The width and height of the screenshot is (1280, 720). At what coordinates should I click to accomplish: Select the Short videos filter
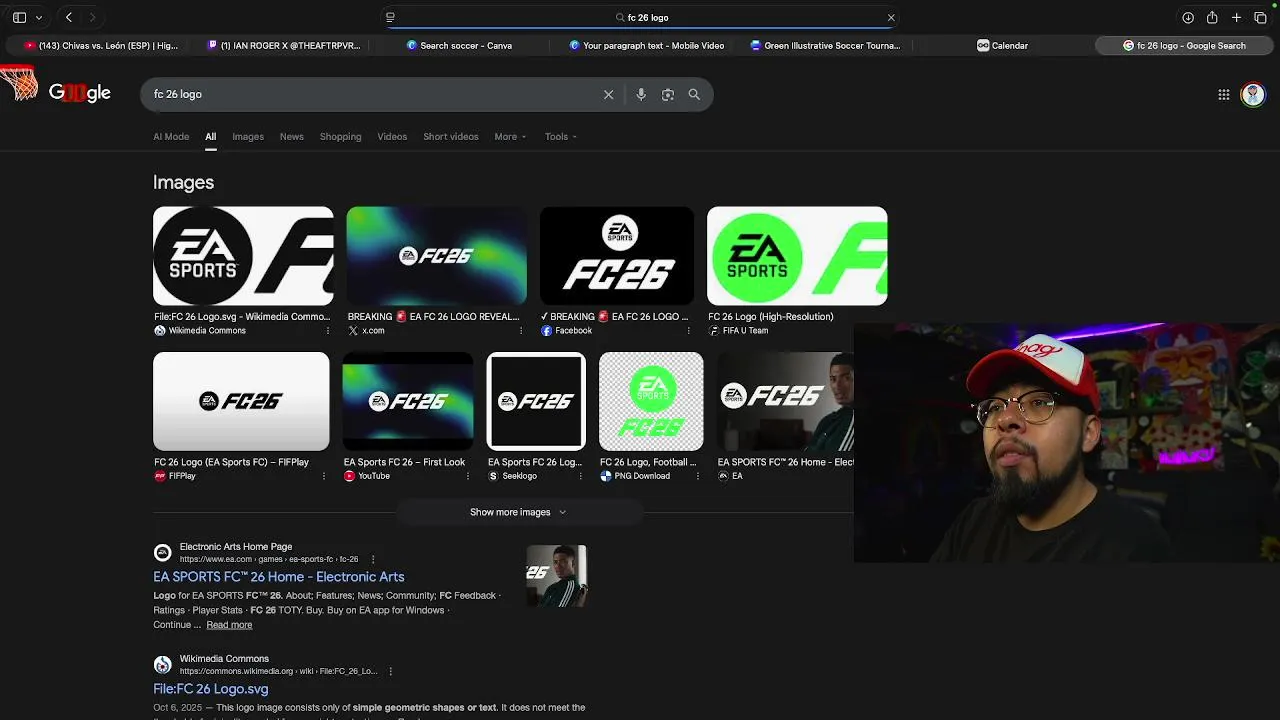point(451,136)
